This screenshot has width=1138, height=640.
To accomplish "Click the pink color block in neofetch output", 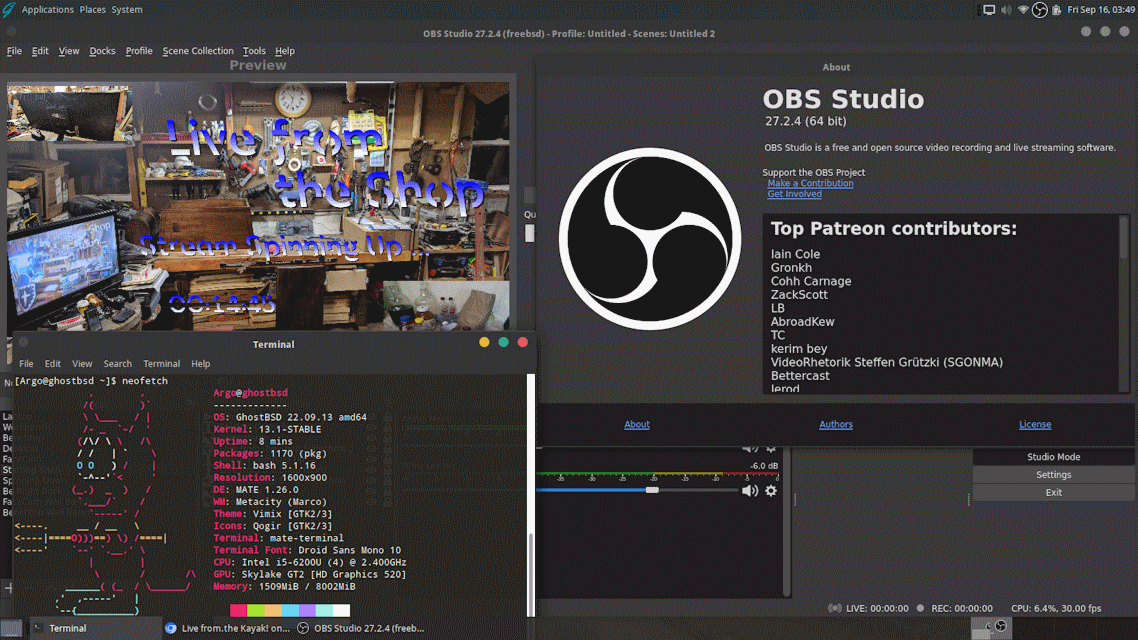I will pos(239,610).
